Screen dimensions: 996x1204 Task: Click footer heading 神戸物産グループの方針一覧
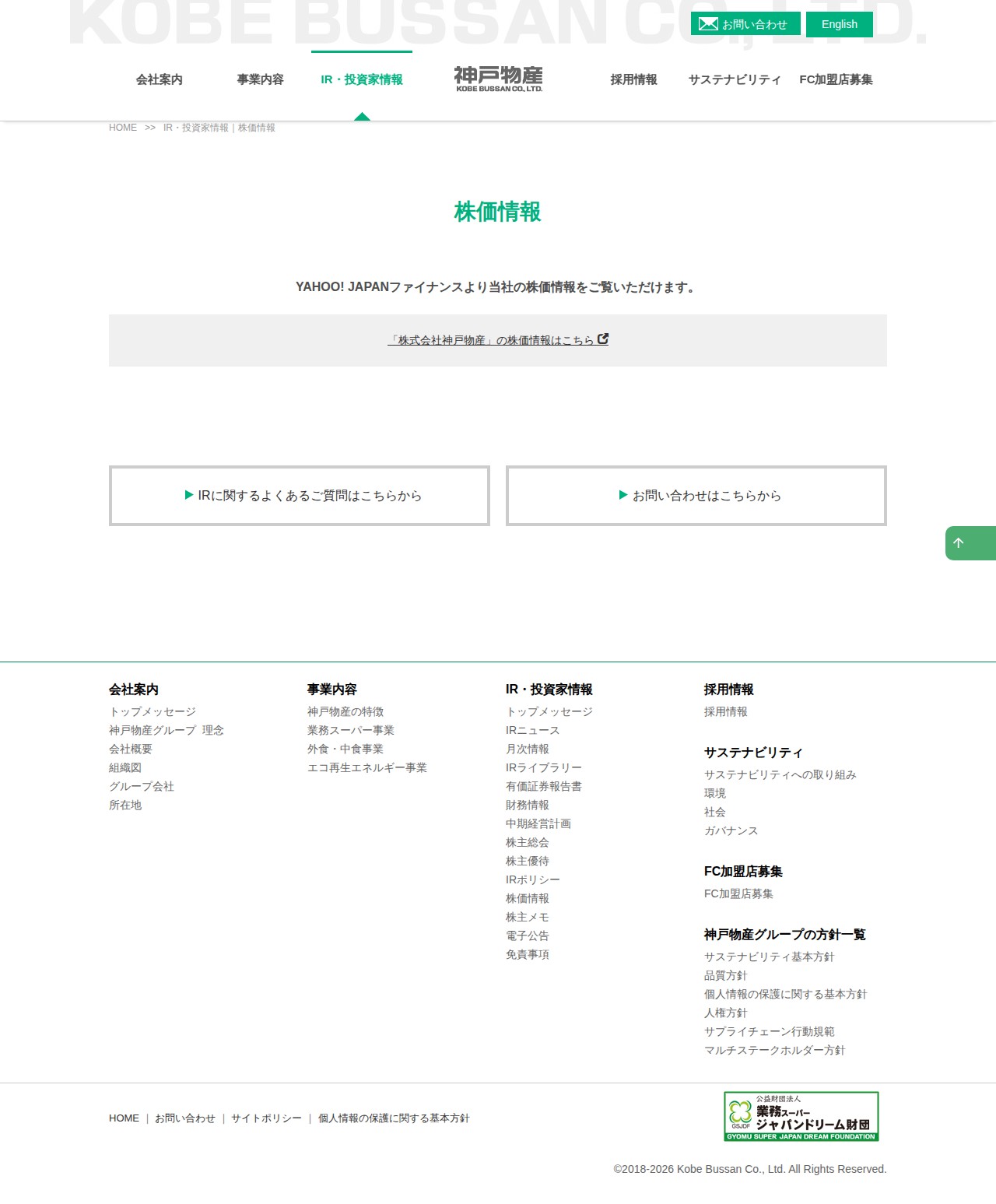click(x=785, y=935)
